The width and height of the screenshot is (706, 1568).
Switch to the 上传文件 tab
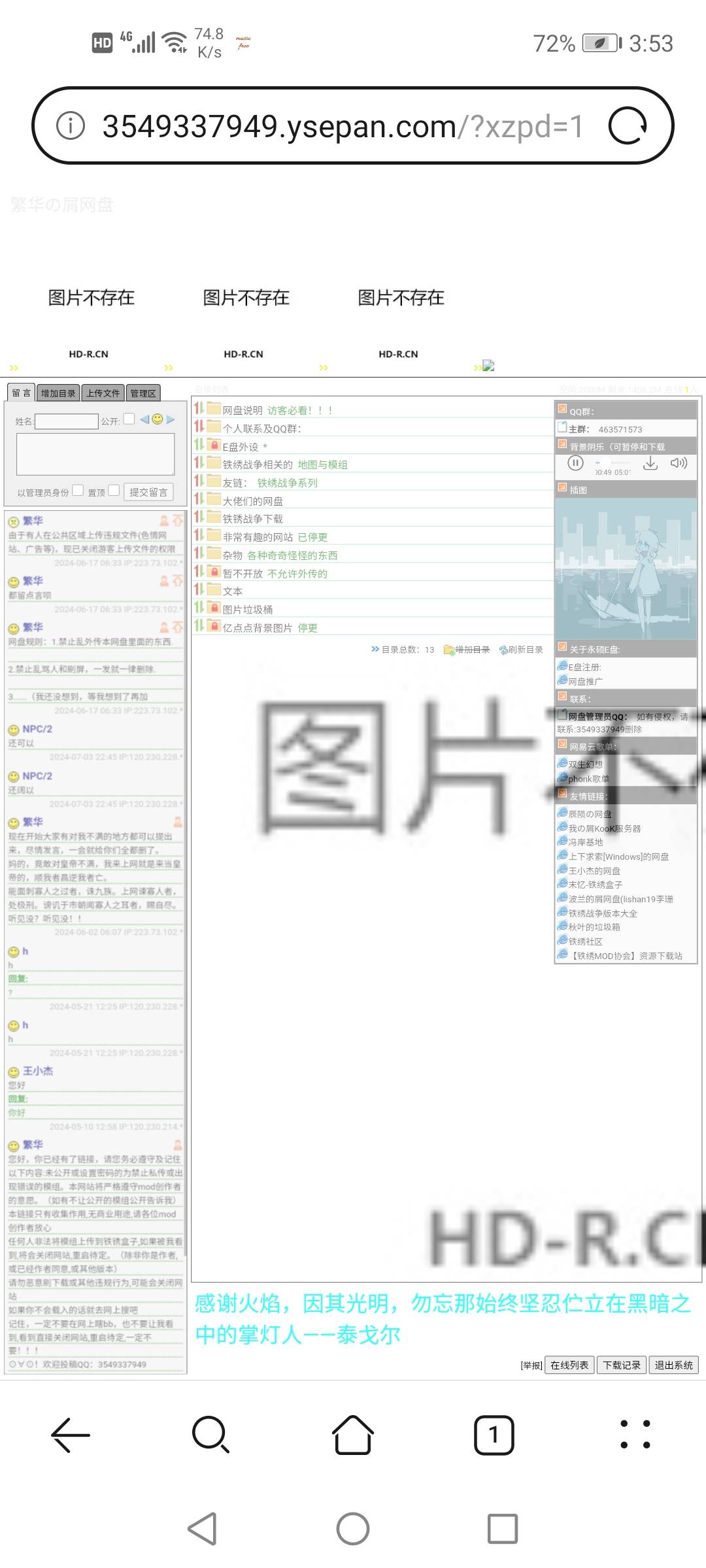103,393
